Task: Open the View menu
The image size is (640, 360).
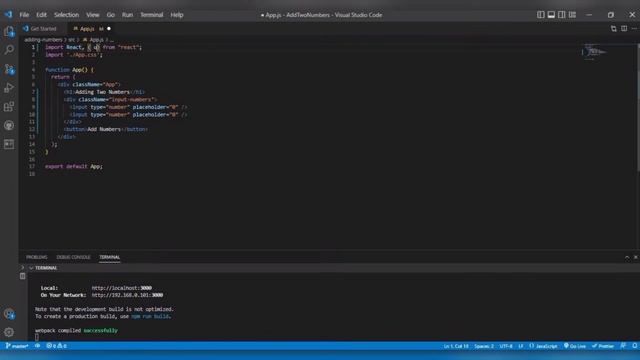Action: [x=93, y=15]
